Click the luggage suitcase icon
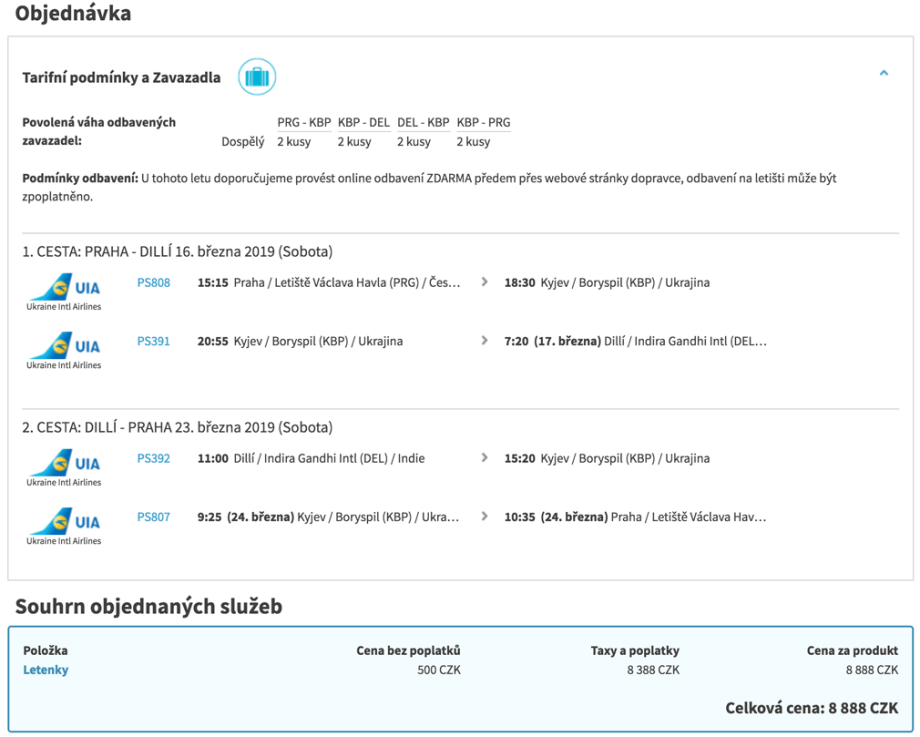 [257, 77]
